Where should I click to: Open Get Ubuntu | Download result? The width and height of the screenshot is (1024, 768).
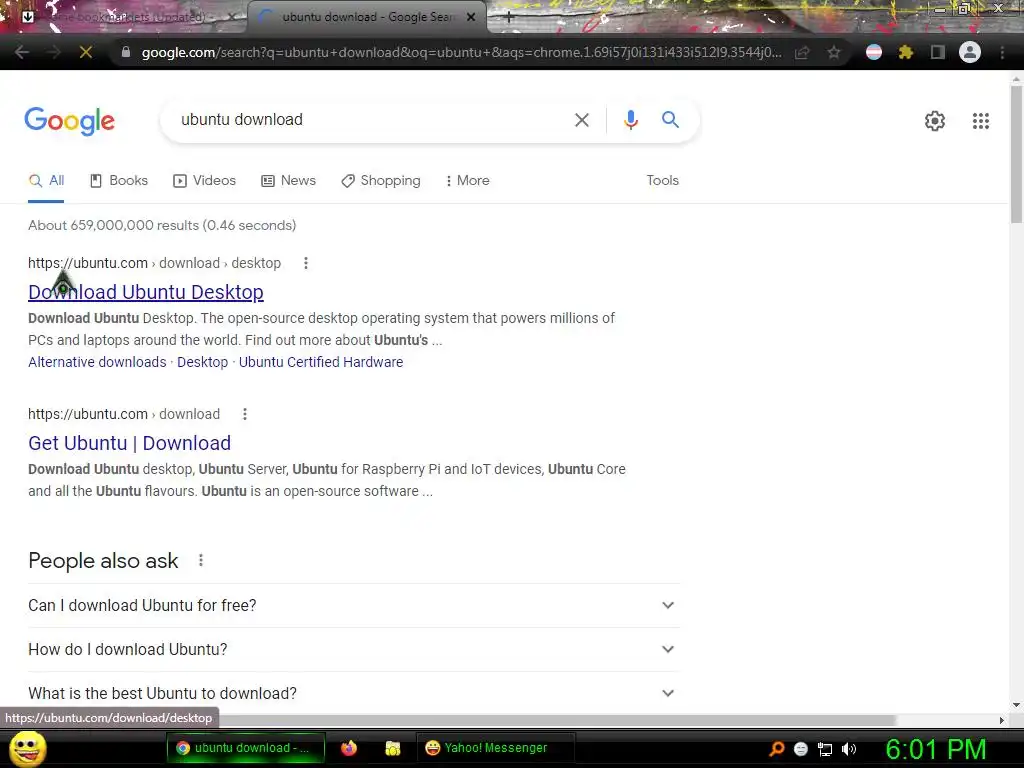pyautogui.click(x=129, y=443)
